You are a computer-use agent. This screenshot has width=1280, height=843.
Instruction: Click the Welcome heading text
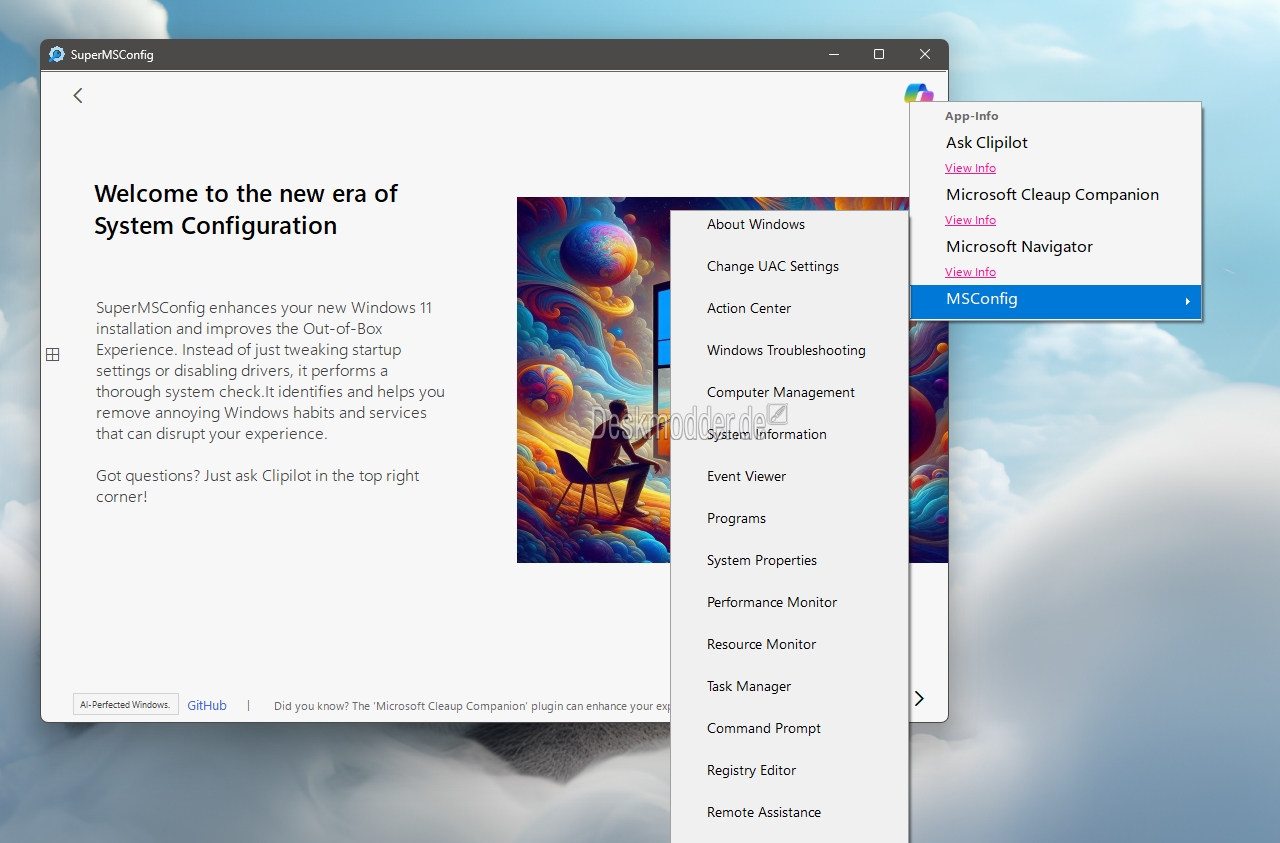click(x=245, y=210)
